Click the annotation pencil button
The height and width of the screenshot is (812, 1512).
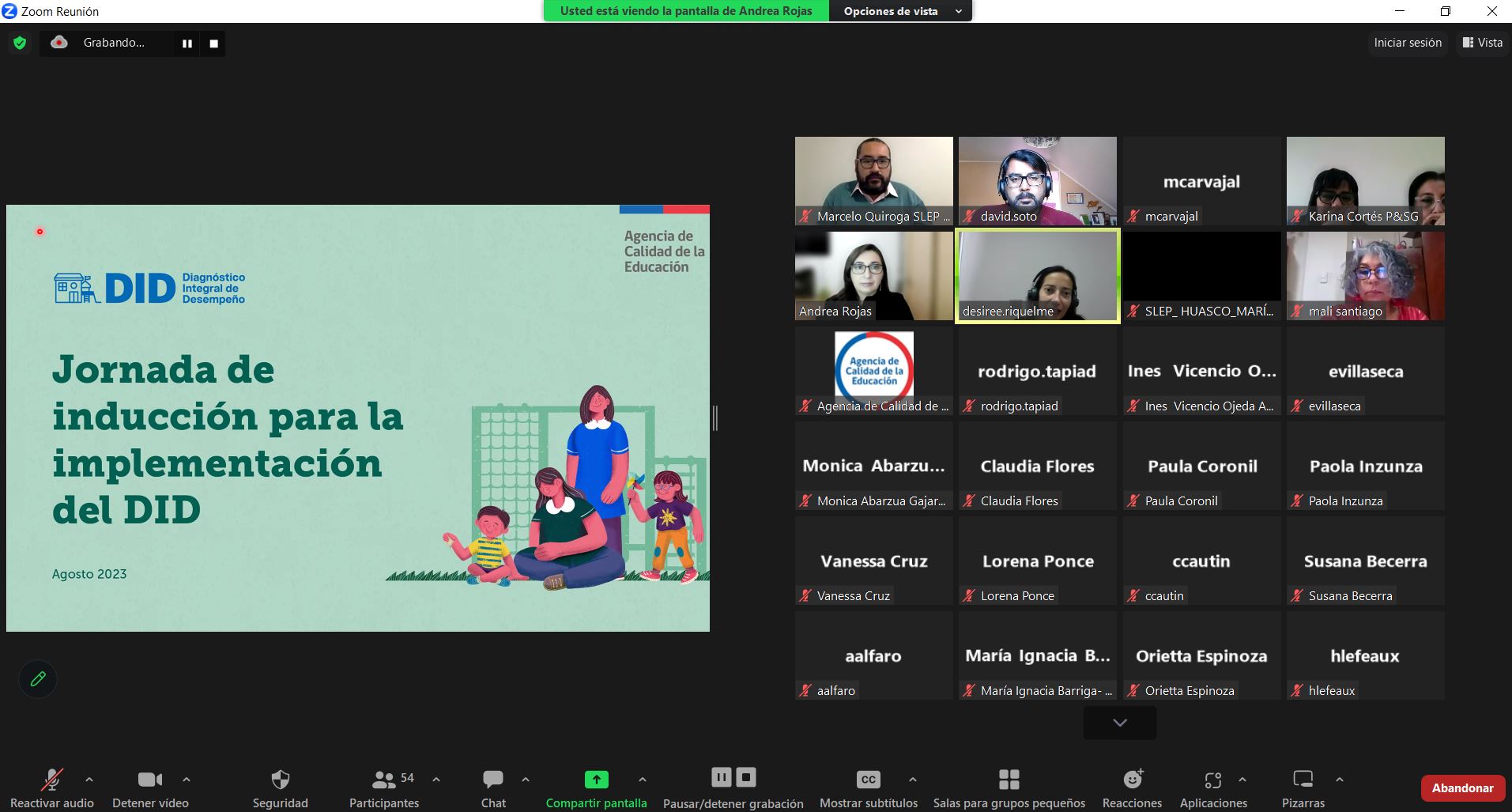tap(38, 678)
